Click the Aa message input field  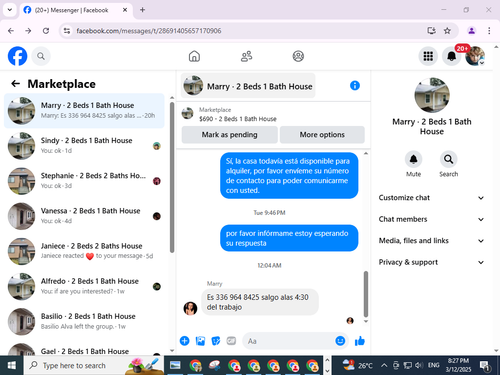click(x=289, y=341)
